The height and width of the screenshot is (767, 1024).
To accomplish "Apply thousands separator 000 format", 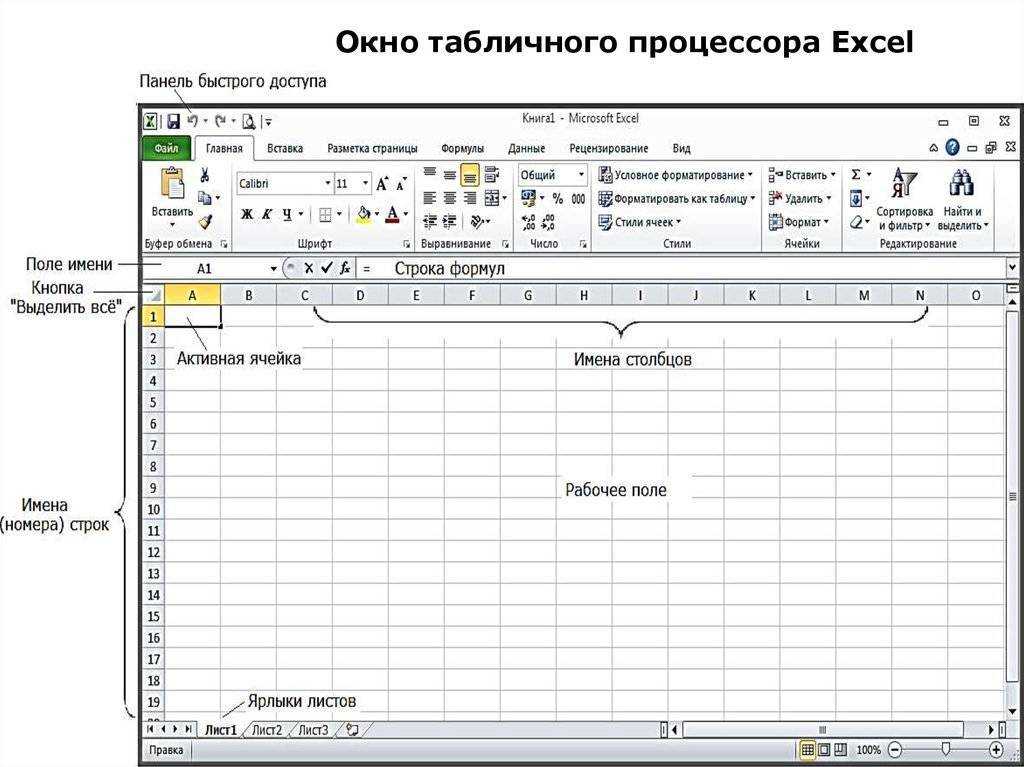I will [578, 199].
